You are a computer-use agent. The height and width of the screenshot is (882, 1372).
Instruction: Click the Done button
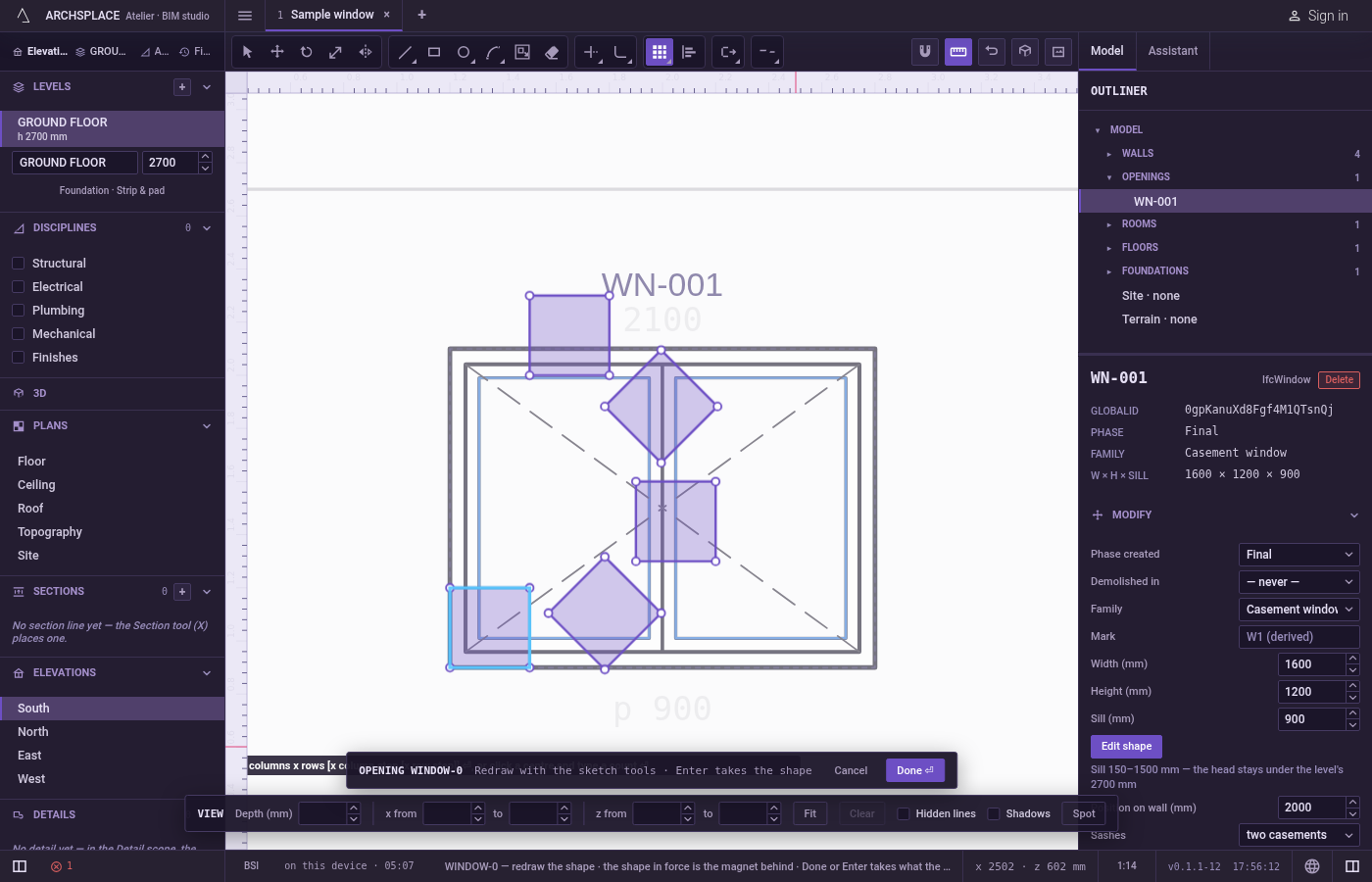click(x=915, y=770)
